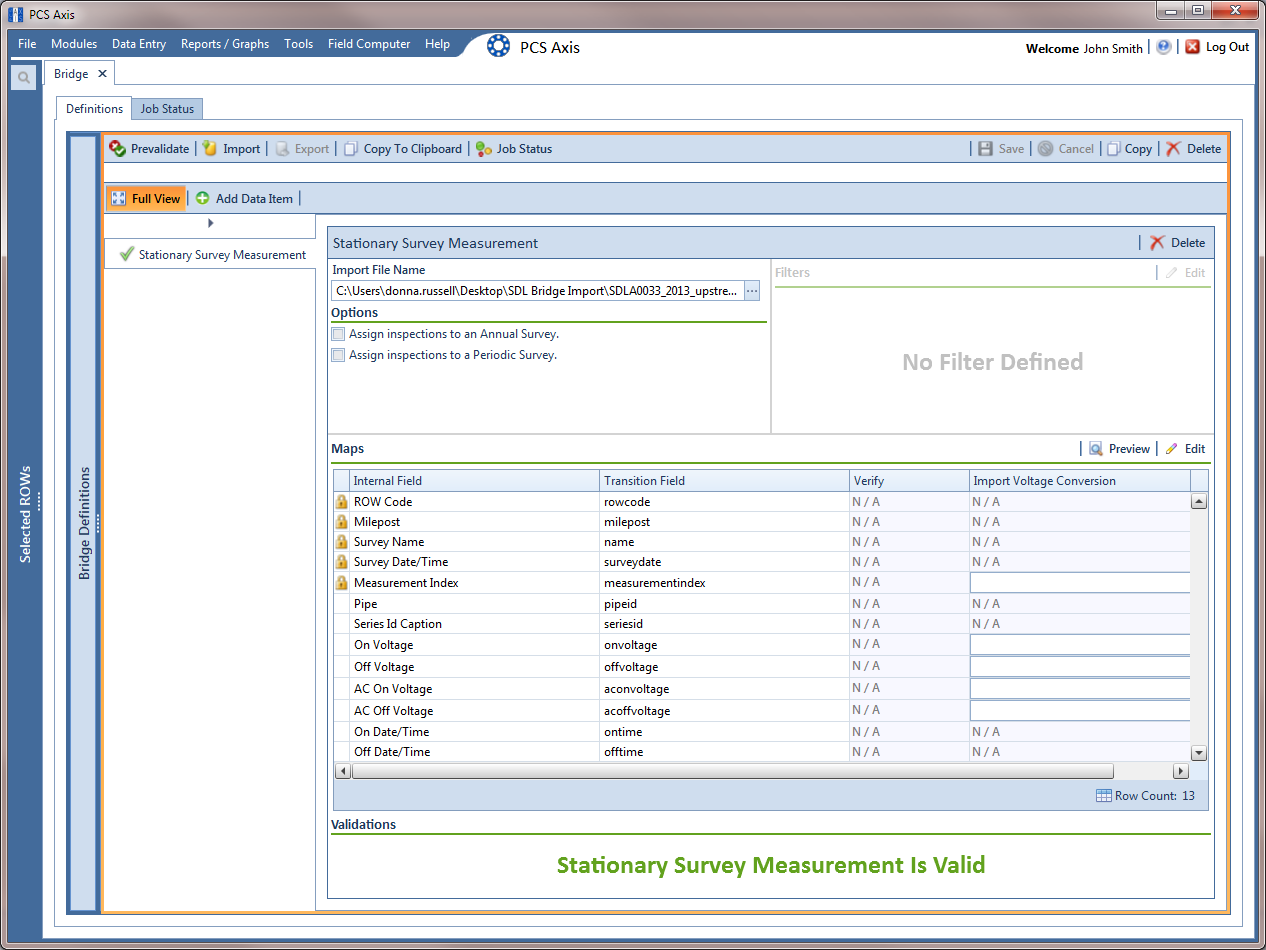Screen dimensions: 1266x950
Task: Click the maps grid scroll up arrow
Action: click(x=1199, y=502)
